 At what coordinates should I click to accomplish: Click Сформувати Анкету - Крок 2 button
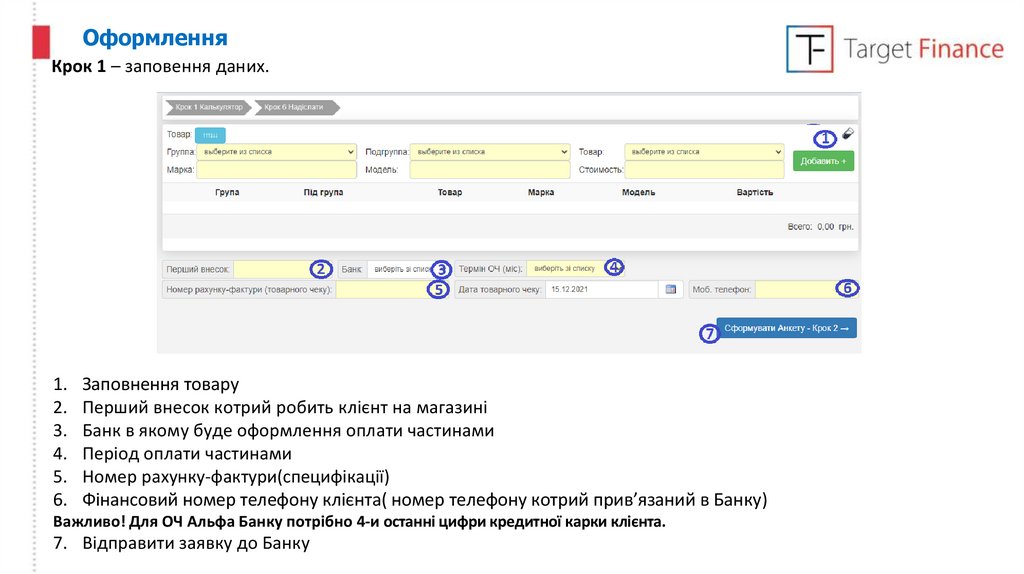click(x=787, y=328)
